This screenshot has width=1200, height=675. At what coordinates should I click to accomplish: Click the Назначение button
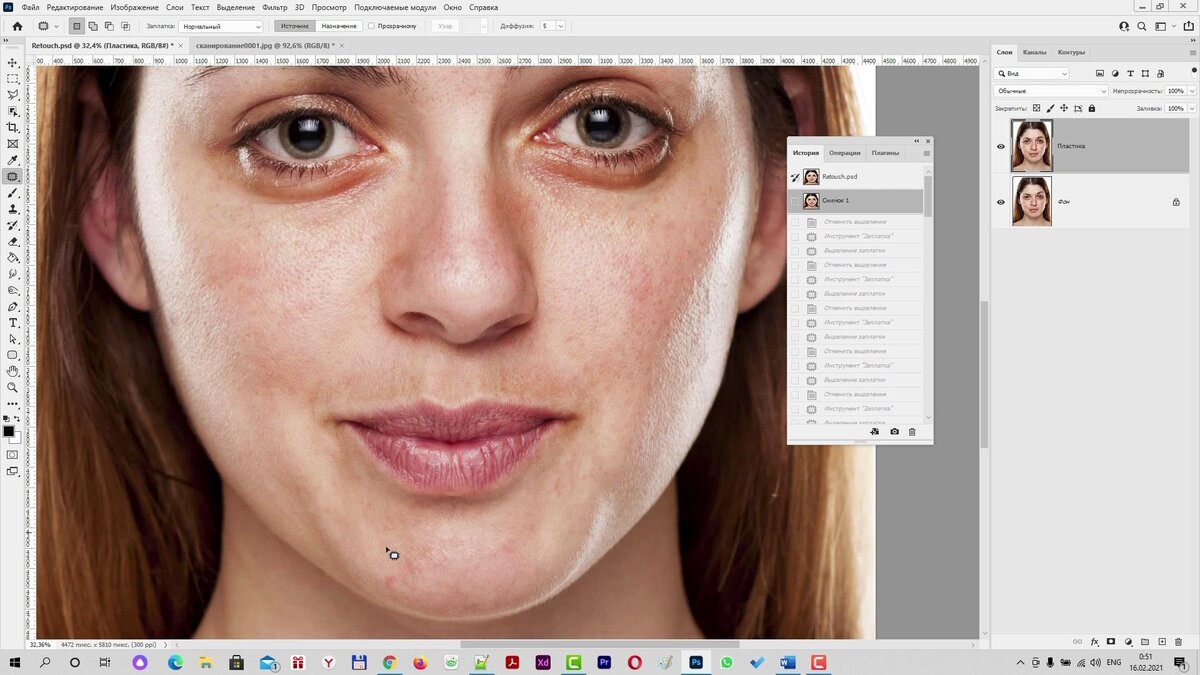click(340, 26)
